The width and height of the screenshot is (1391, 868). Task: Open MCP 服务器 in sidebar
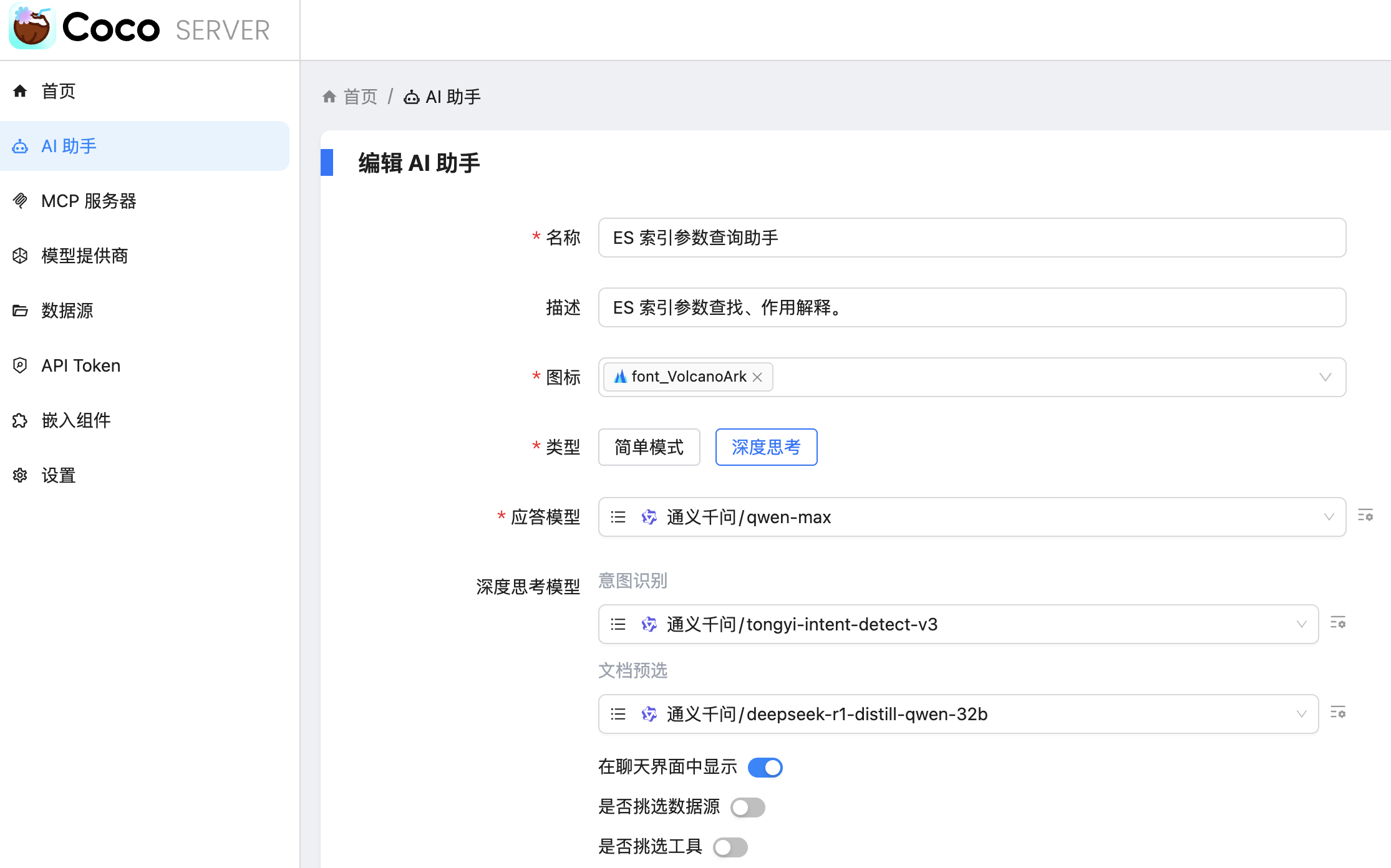(x=89, y=201)
